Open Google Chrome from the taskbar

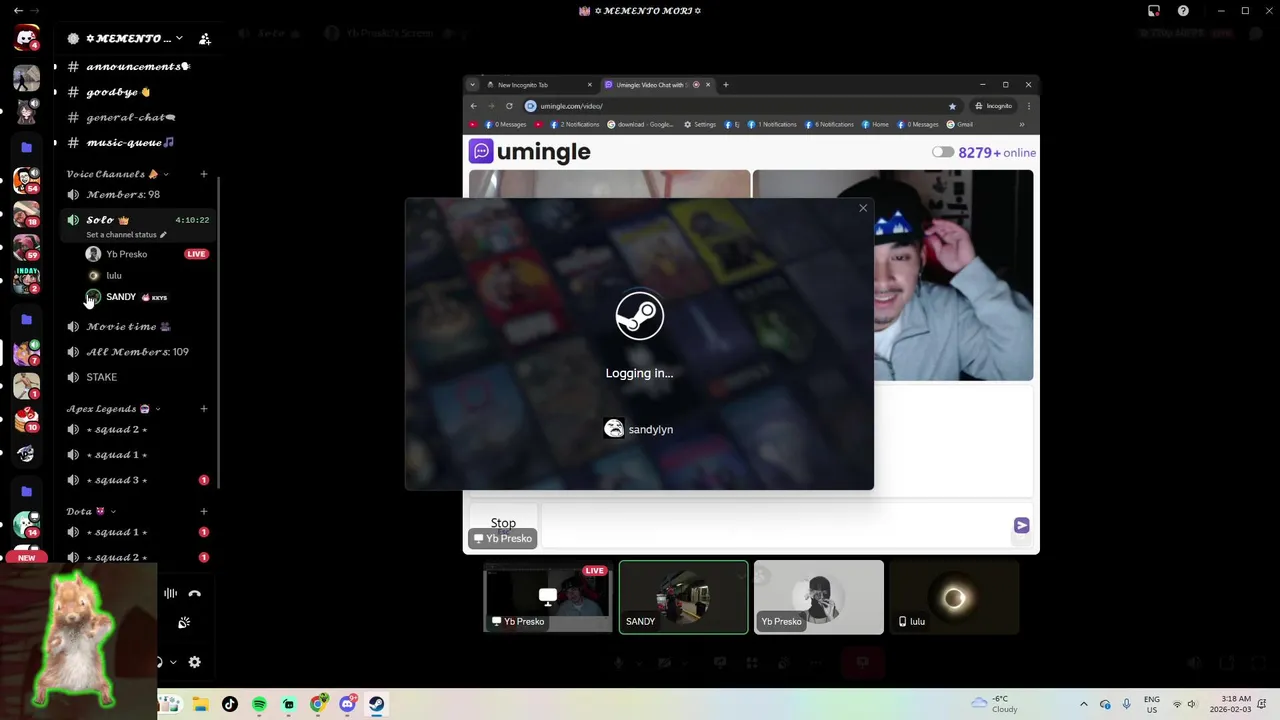(318, 704)
